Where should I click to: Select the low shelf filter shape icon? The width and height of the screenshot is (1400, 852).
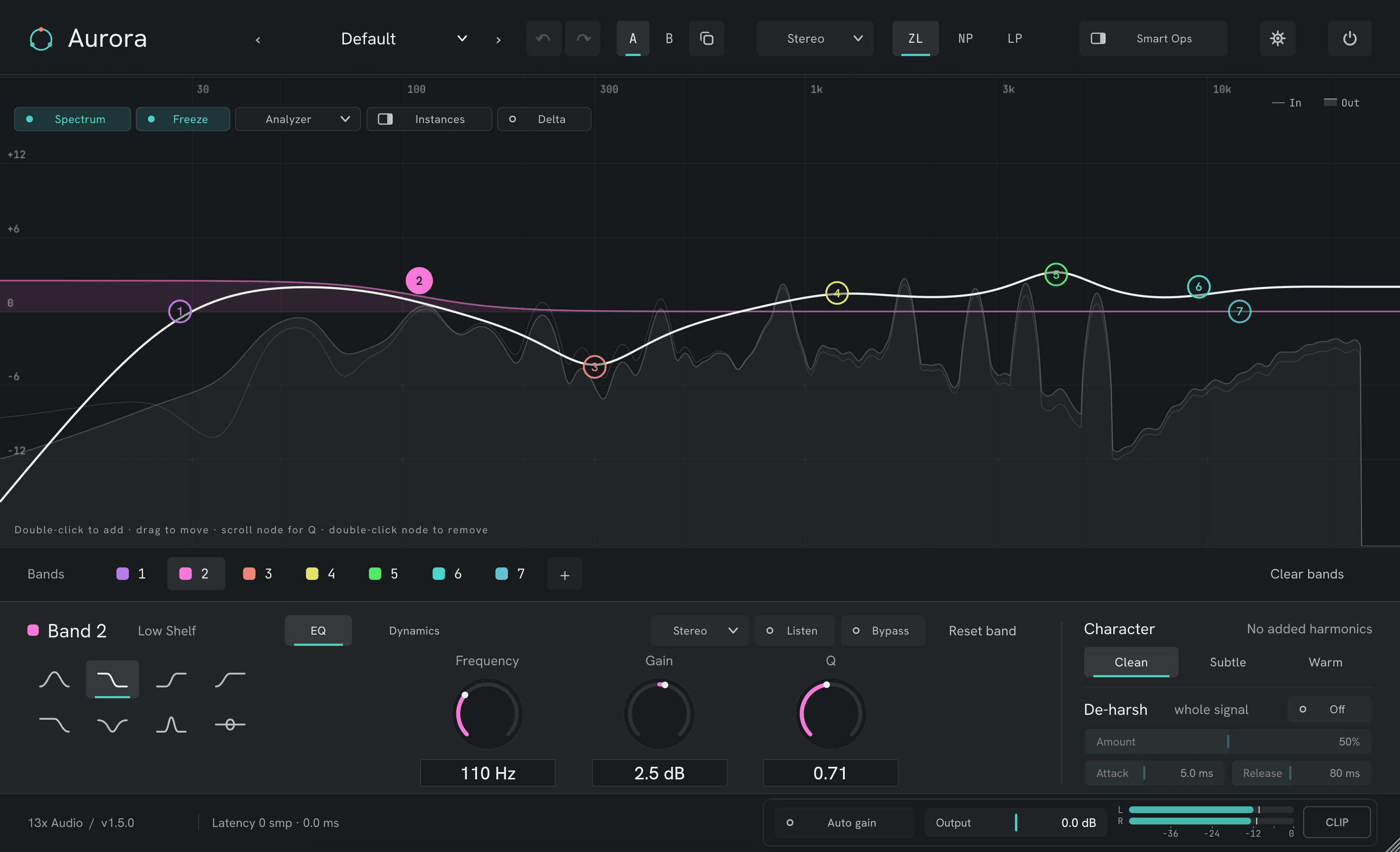[112, 679]
